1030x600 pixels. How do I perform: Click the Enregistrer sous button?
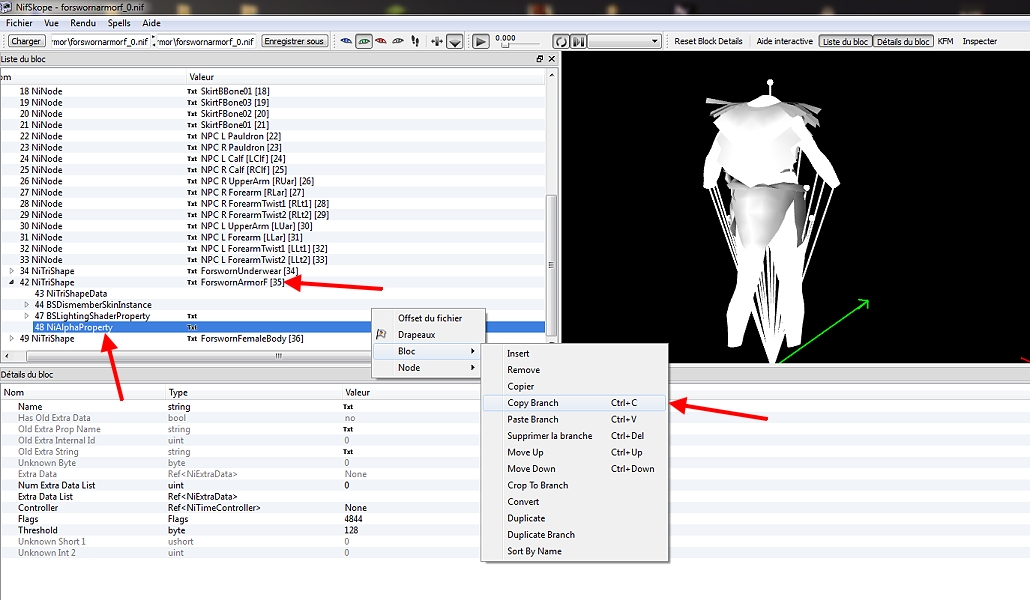pyautogui.click(x=295, y=41)
